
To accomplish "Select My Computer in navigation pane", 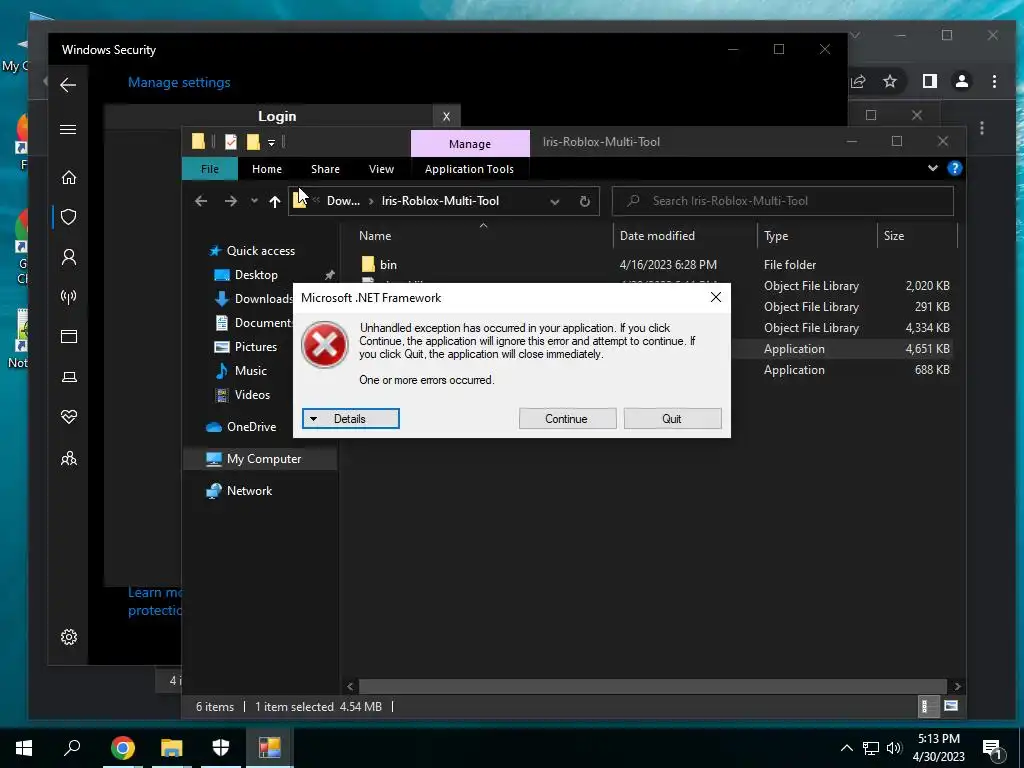I will pyautogui.click(x=264, y=458).
